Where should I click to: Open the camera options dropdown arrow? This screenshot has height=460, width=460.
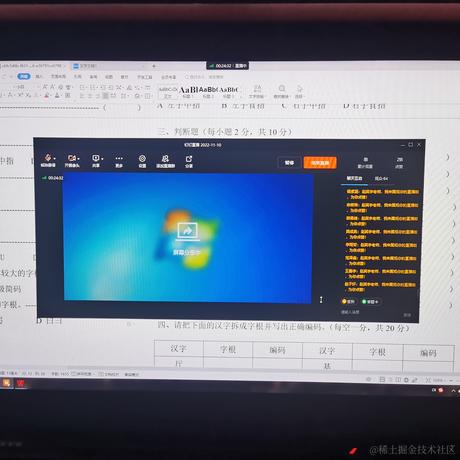[78, 159]
